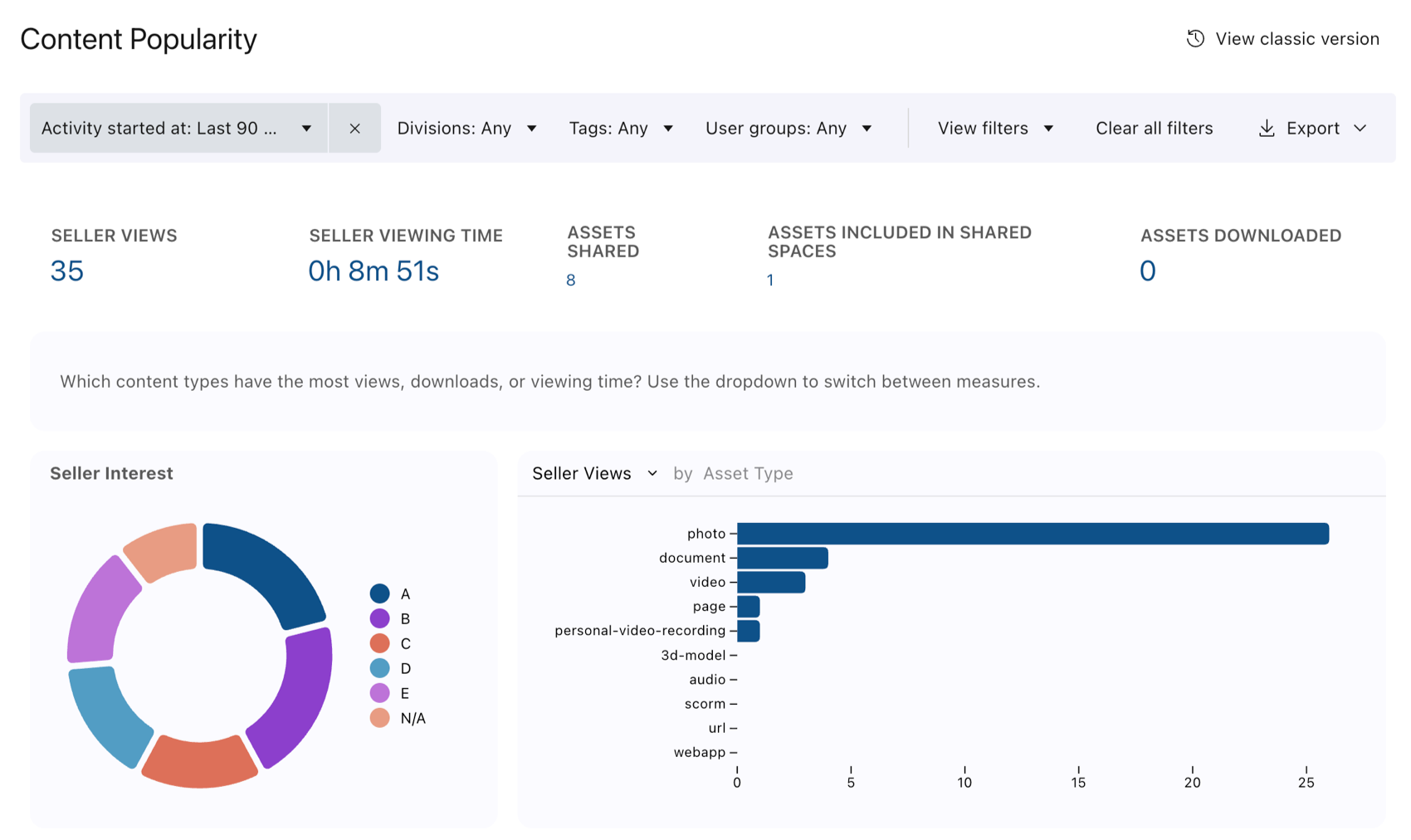Screen dimensions: 1411x840
Task: Open the Export chevron menu
Action: tap(1360, 128)
